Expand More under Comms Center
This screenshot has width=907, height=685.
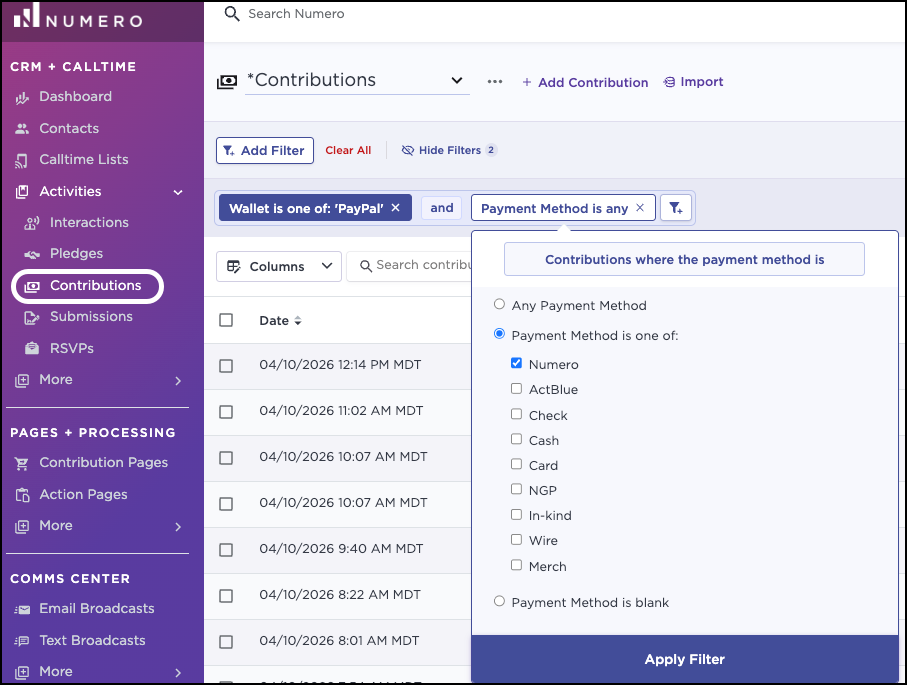178,672
